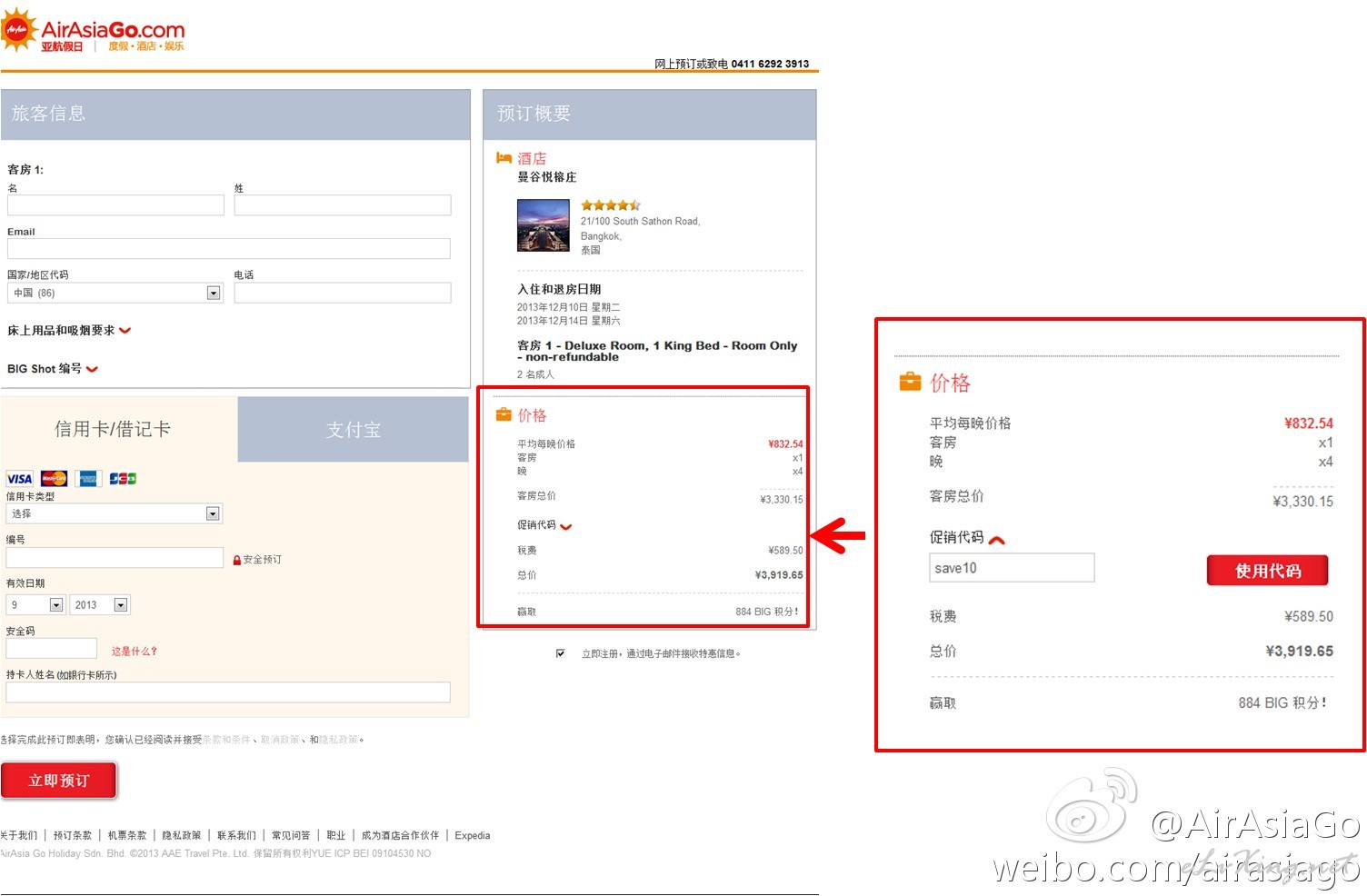Focus the 姓 last name field
The width and height of the screenshot is (1367, 896).
343,205
